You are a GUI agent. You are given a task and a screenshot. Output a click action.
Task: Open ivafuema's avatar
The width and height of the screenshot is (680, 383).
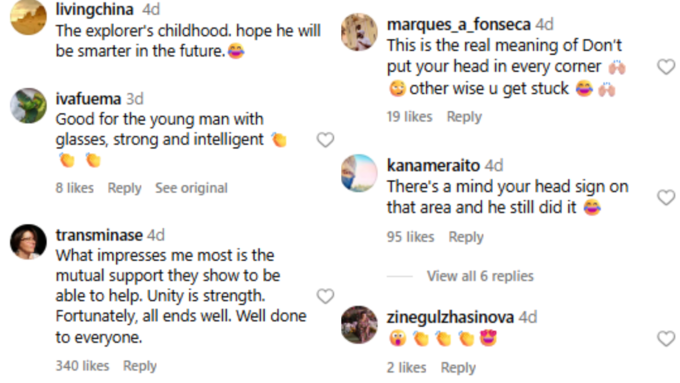tap(28, 105)
